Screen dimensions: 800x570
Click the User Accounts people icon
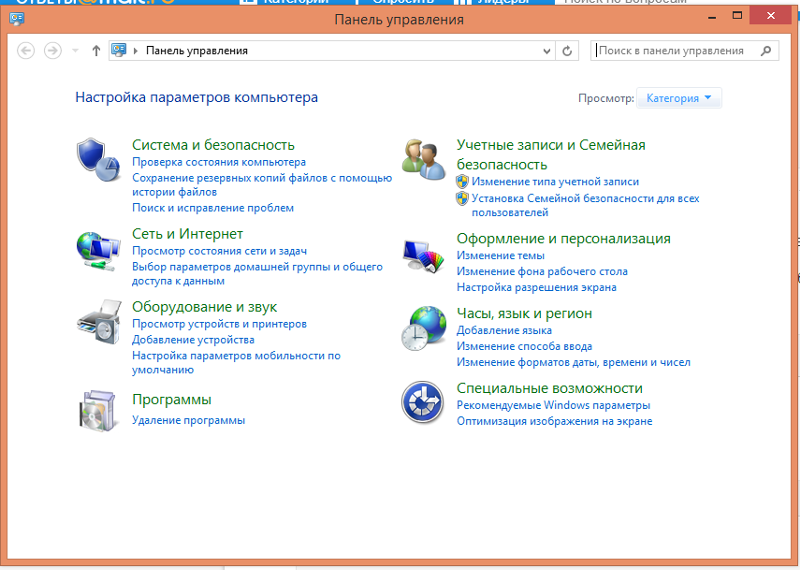point(423,158)
